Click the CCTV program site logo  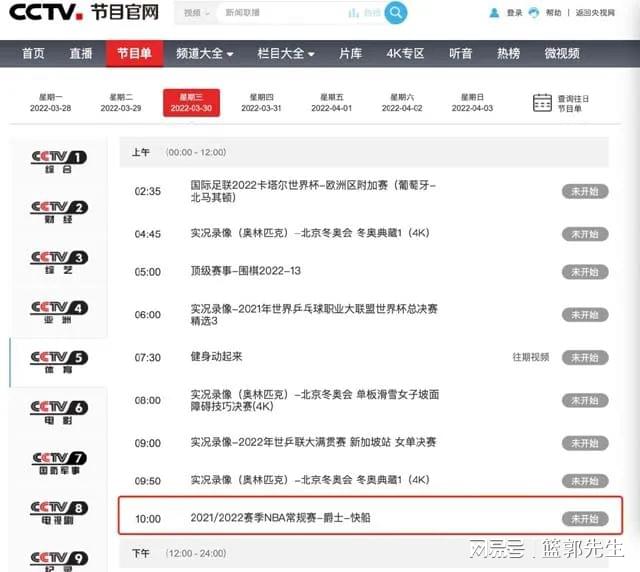84,12
